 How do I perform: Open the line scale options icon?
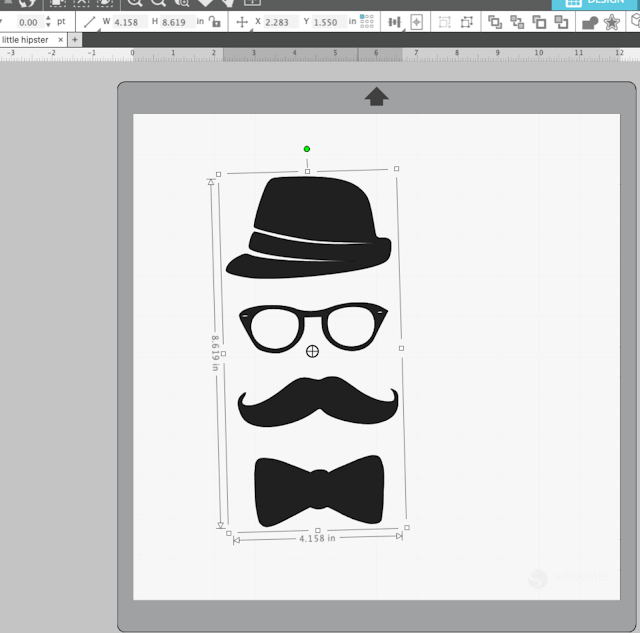coord(89,22)
